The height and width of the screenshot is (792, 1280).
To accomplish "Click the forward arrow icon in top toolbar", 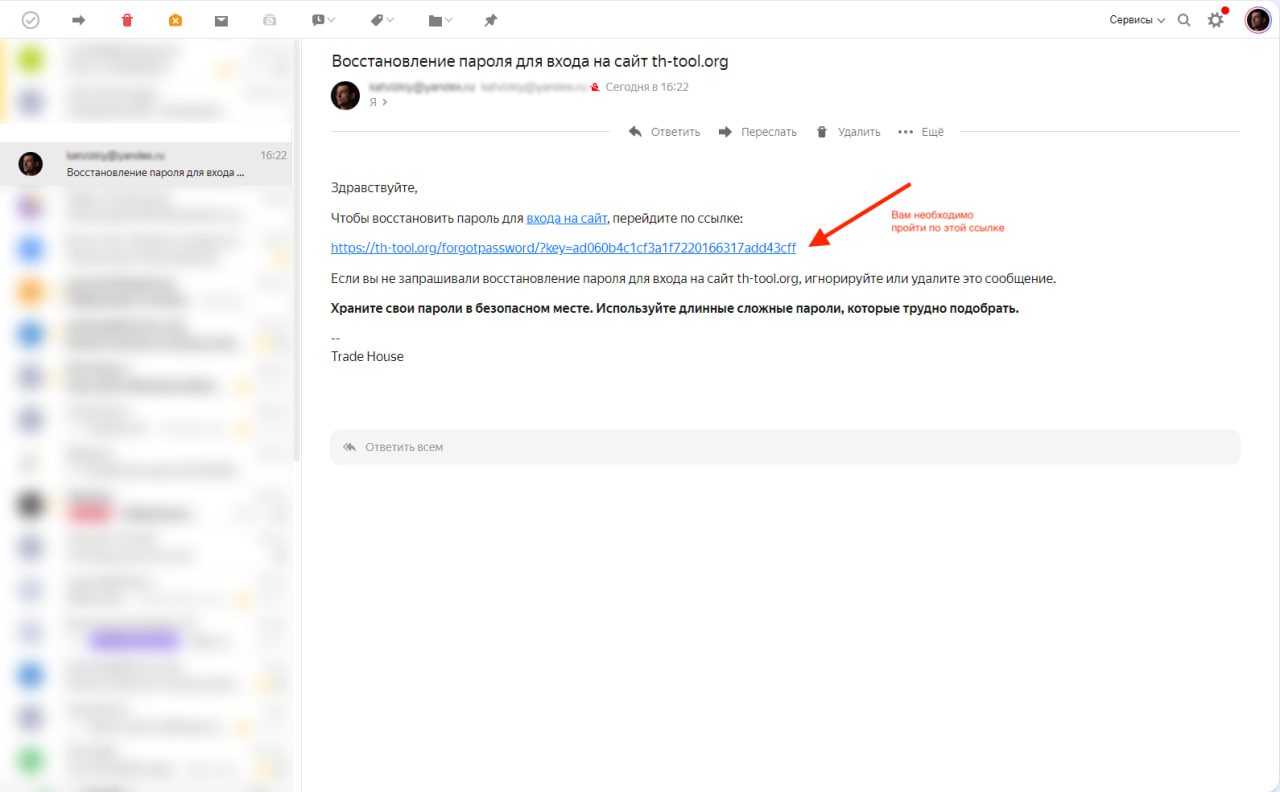I will [x=79, y=20].
